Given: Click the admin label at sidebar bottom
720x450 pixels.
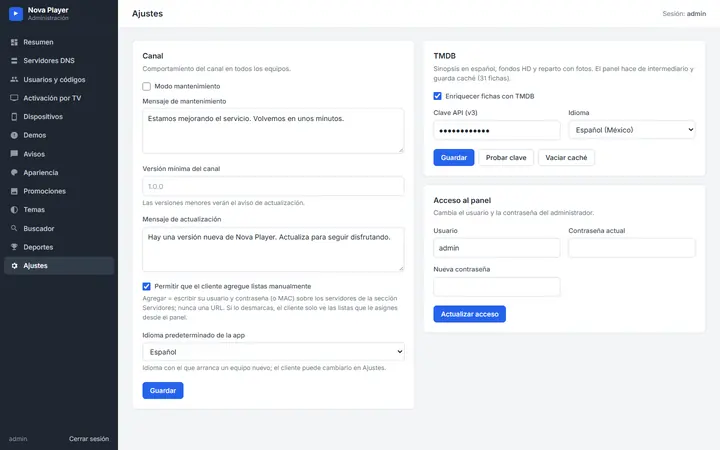Looking at the screenshot, I should [18, 439].
